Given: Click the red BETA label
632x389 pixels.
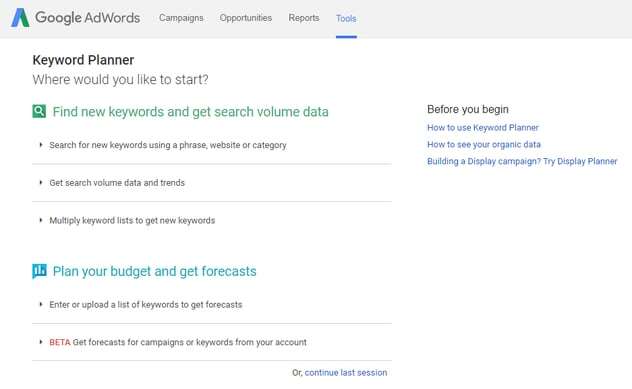Looking at the screenshot, I should [60, 342].
